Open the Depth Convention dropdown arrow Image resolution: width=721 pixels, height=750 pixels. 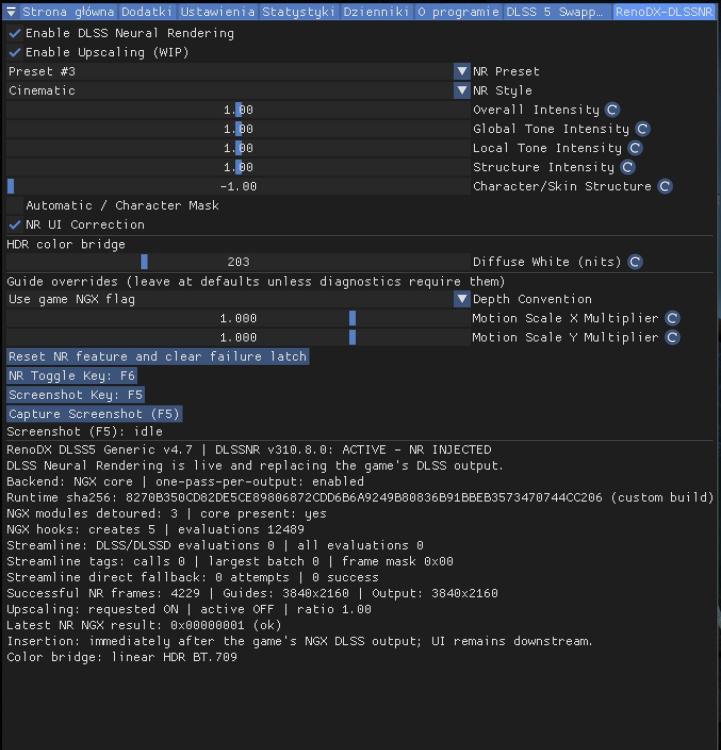462,299
